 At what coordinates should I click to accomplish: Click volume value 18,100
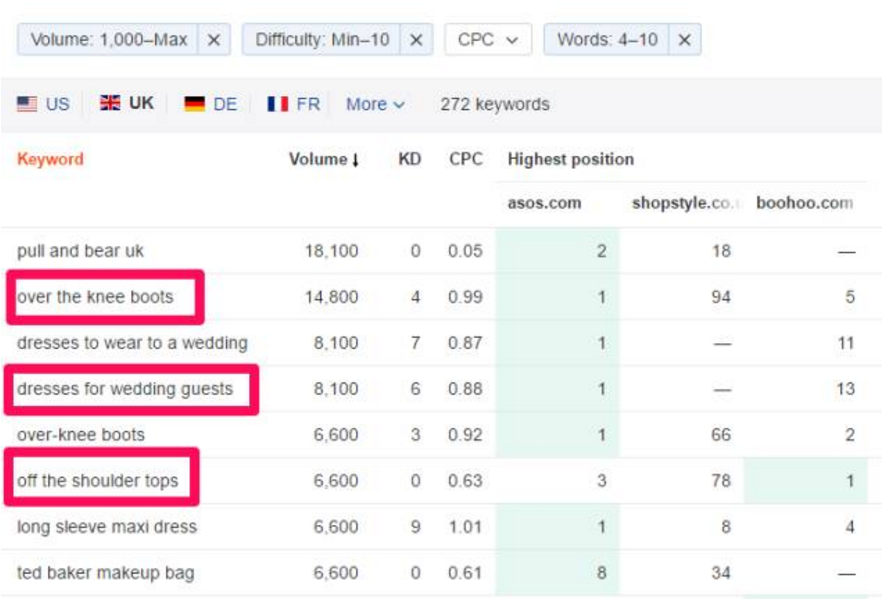pyautogui.click(x=331, y=251)
